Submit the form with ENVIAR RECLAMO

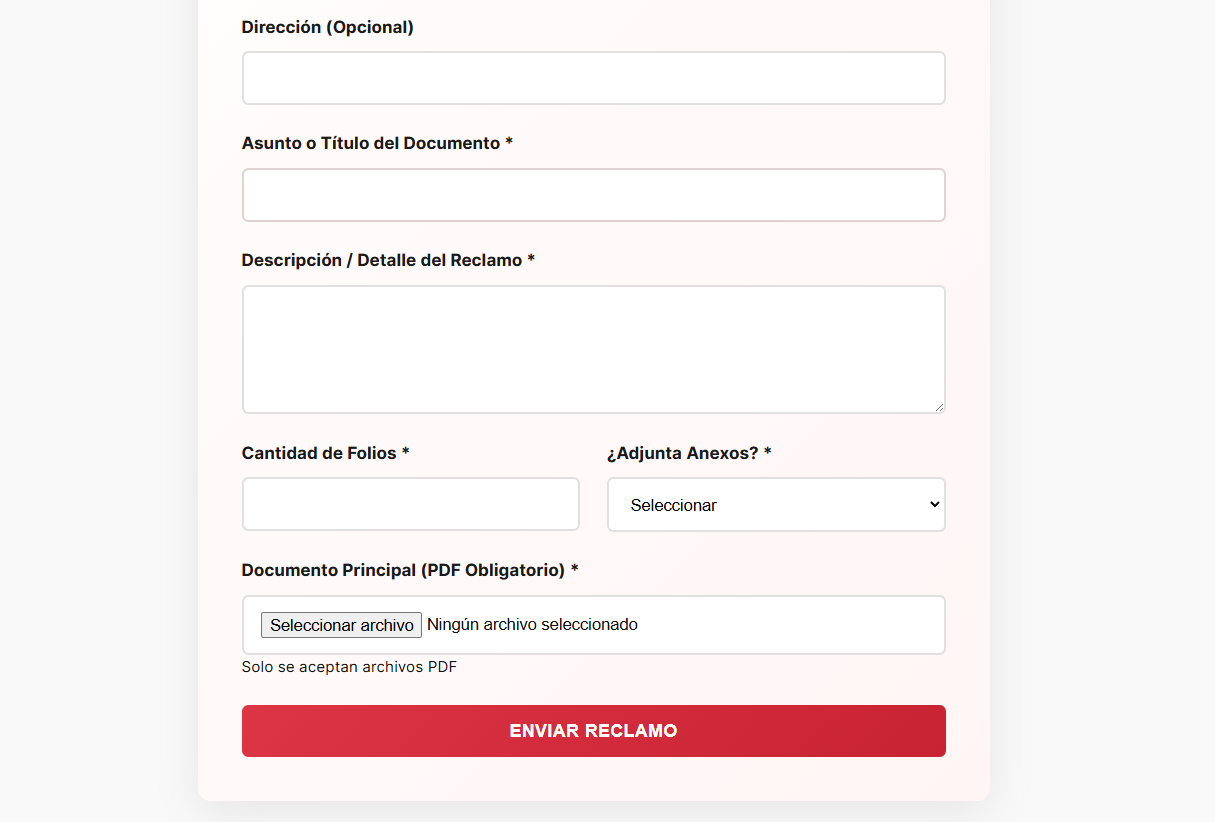(x=593, y=731)
